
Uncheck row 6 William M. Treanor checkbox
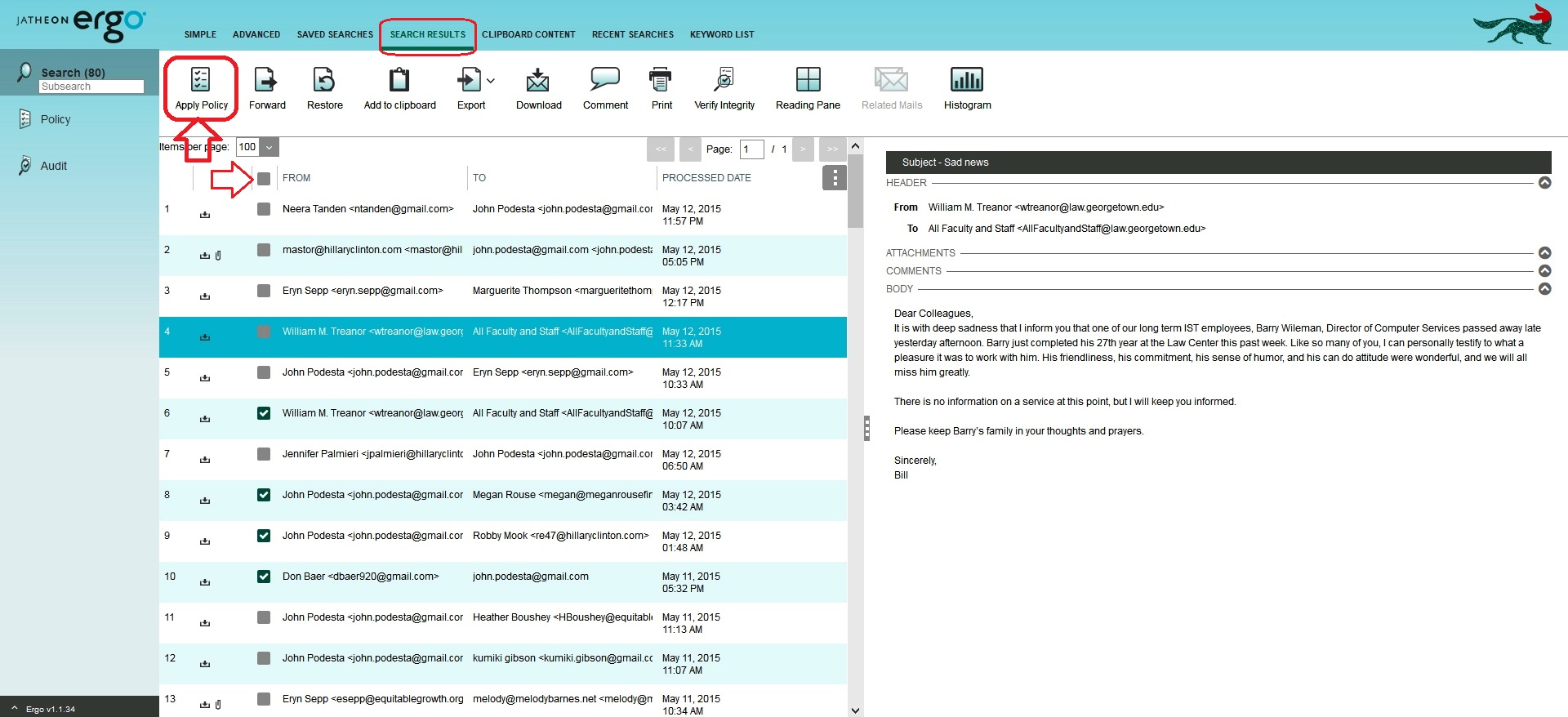264,413
